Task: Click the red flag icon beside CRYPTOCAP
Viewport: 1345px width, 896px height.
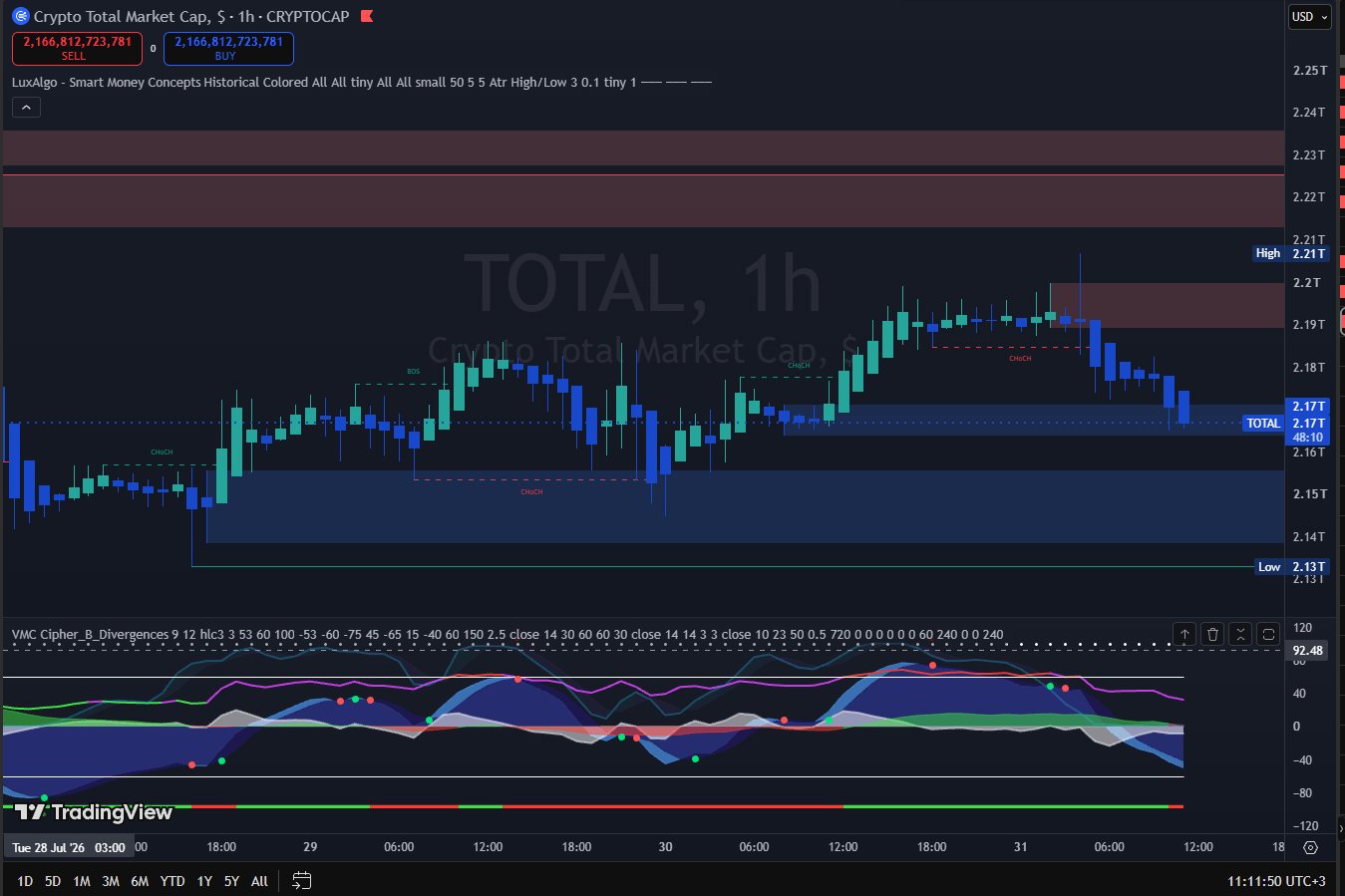Action: [x=366, y=16]
